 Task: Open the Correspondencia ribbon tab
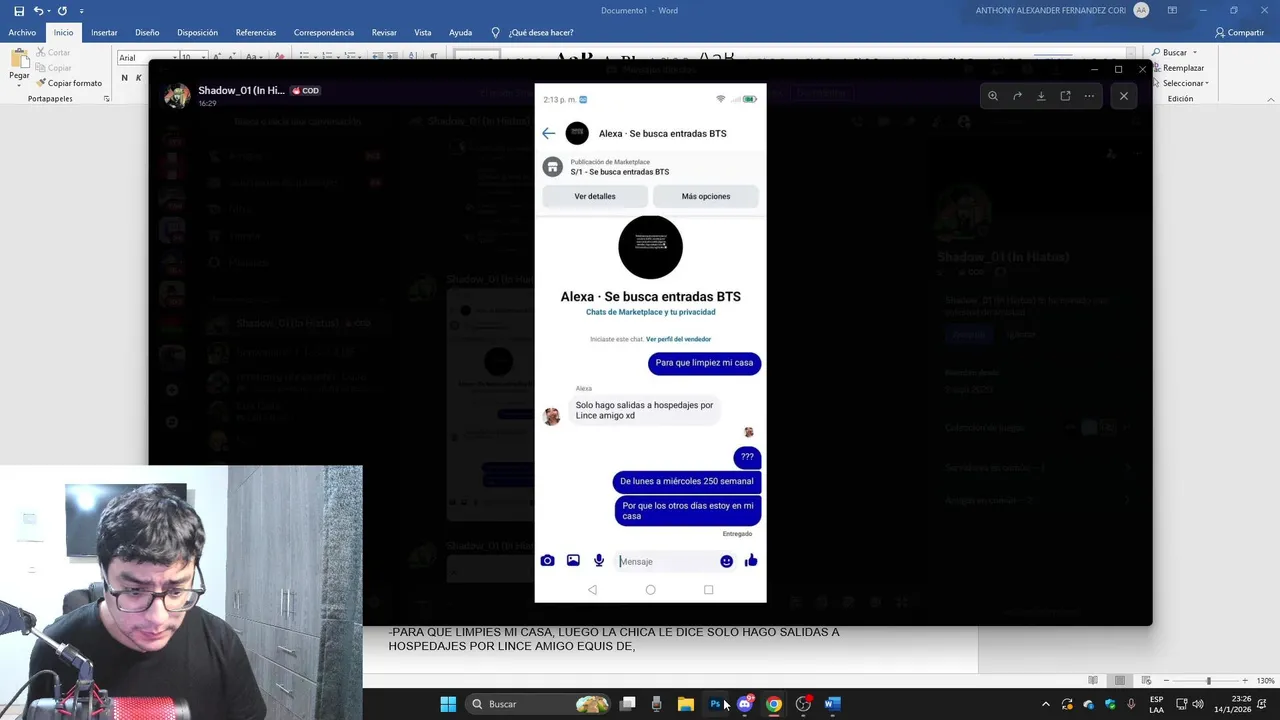click(x=323, y=32)
